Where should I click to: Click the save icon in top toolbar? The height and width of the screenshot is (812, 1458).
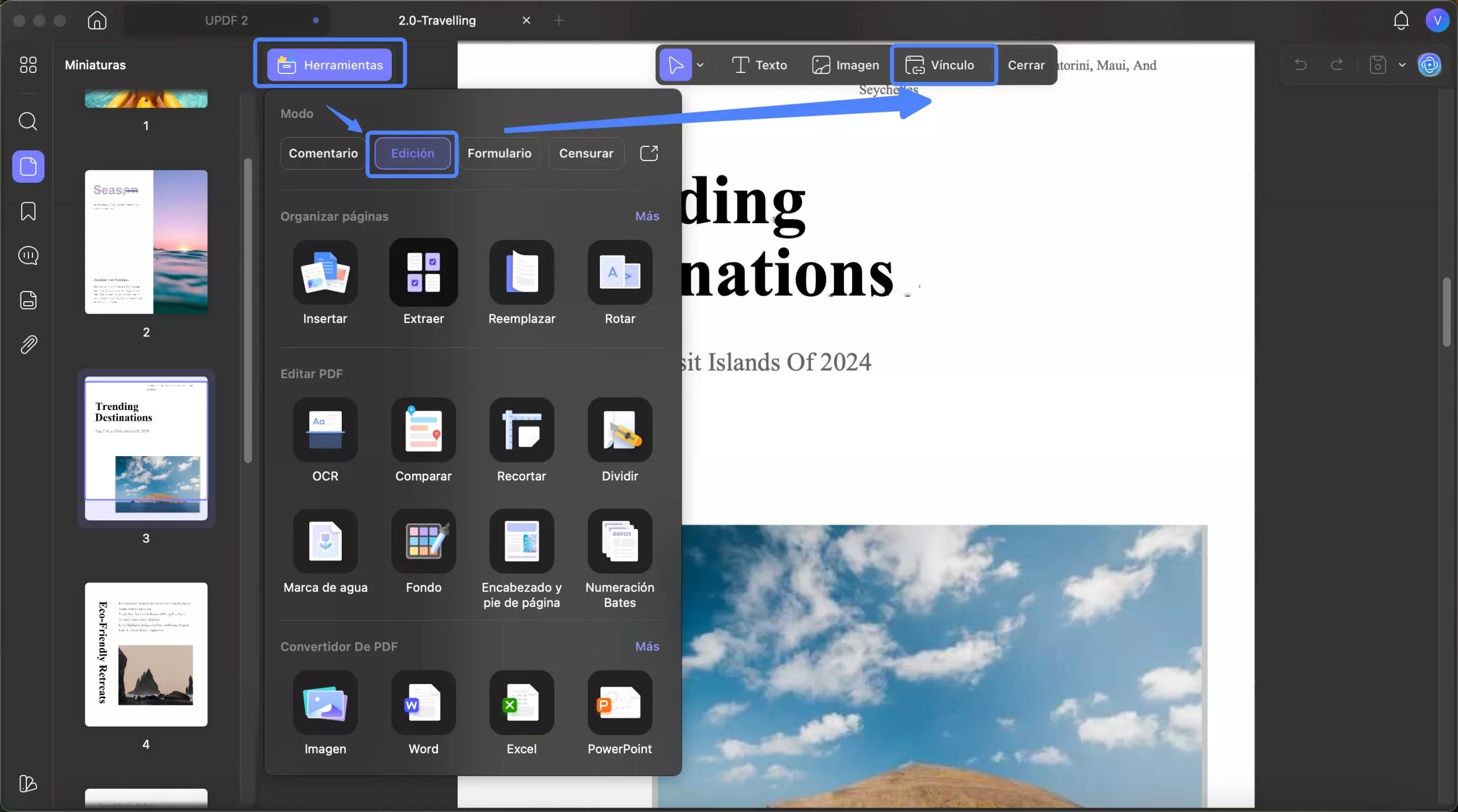[1378, 65]
